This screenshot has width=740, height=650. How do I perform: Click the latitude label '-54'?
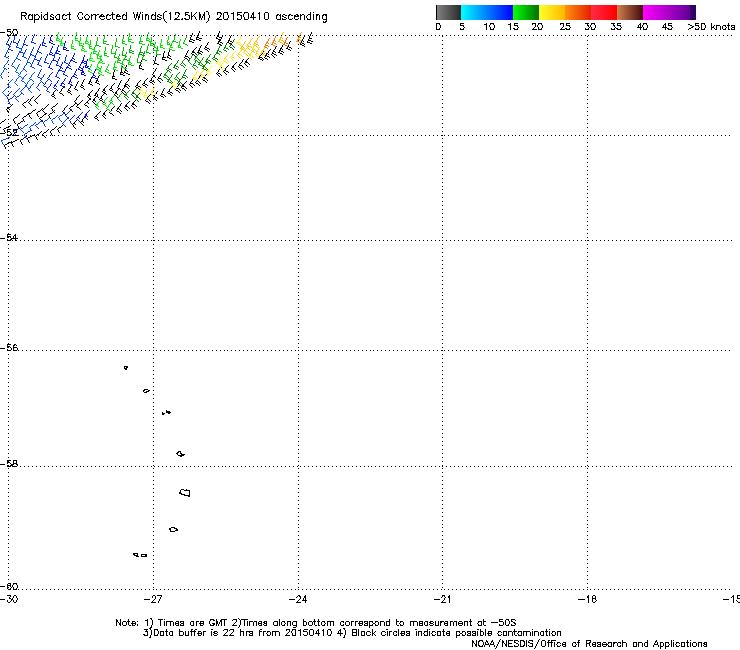9,237
